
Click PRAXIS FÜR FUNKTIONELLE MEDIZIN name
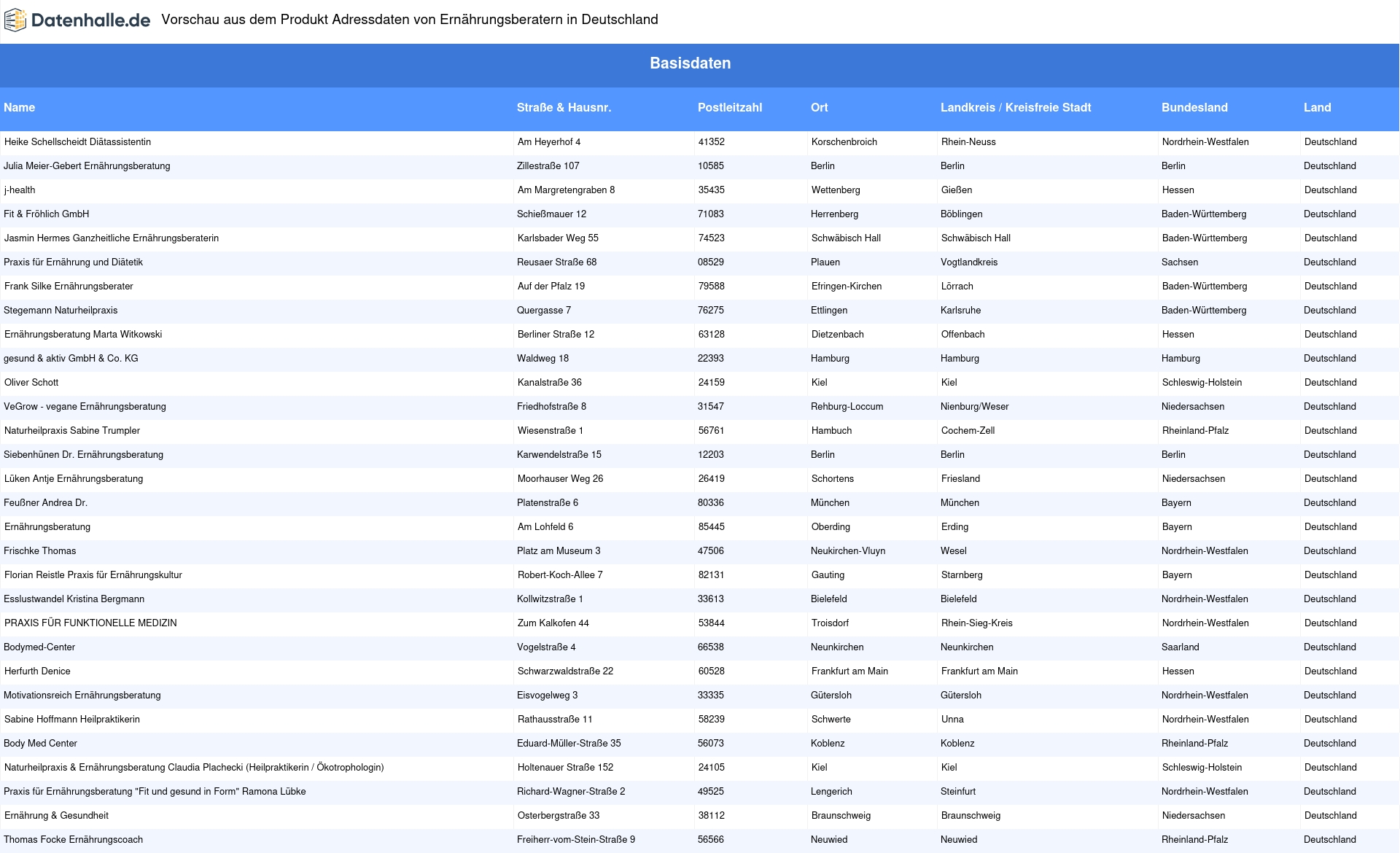[x=90, y=623]
